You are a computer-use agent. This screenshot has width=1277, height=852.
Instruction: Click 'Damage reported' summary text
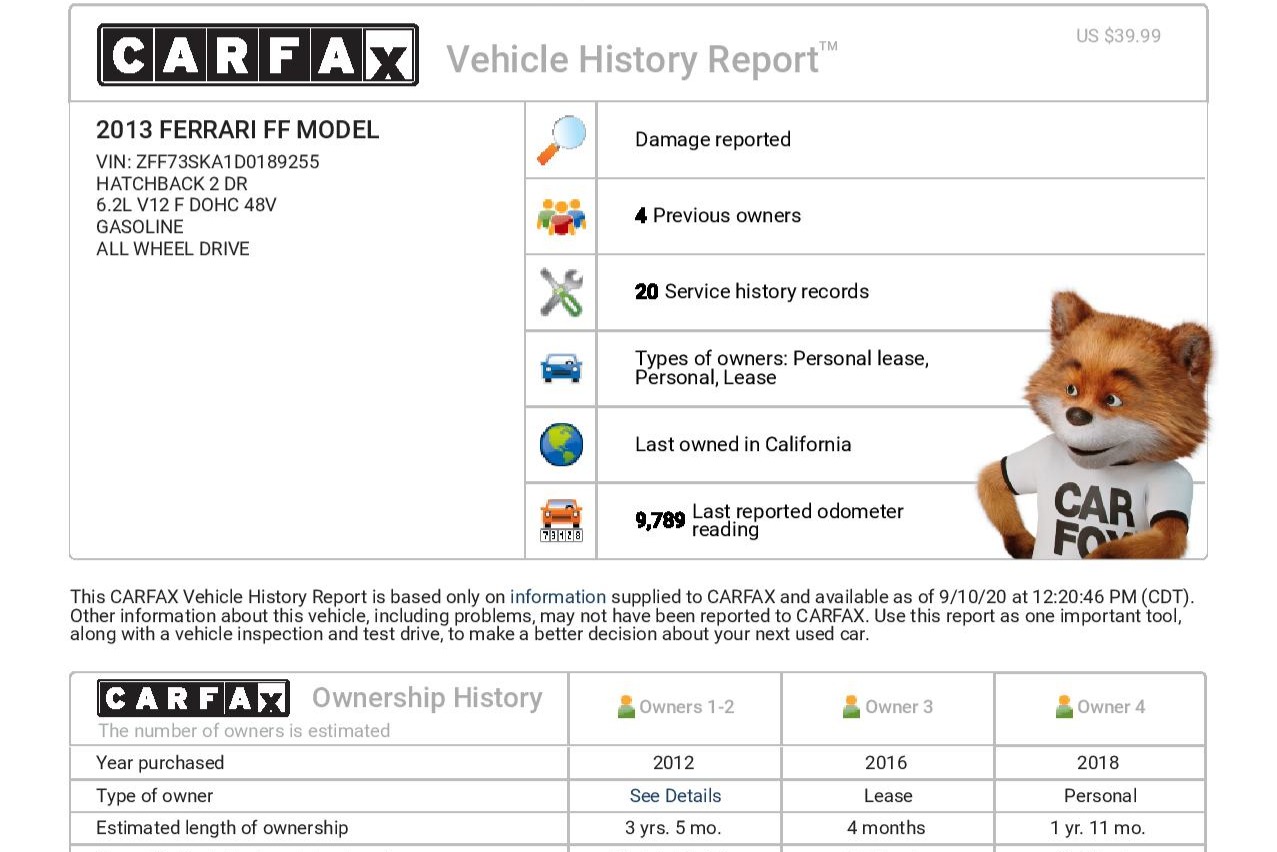713,140
